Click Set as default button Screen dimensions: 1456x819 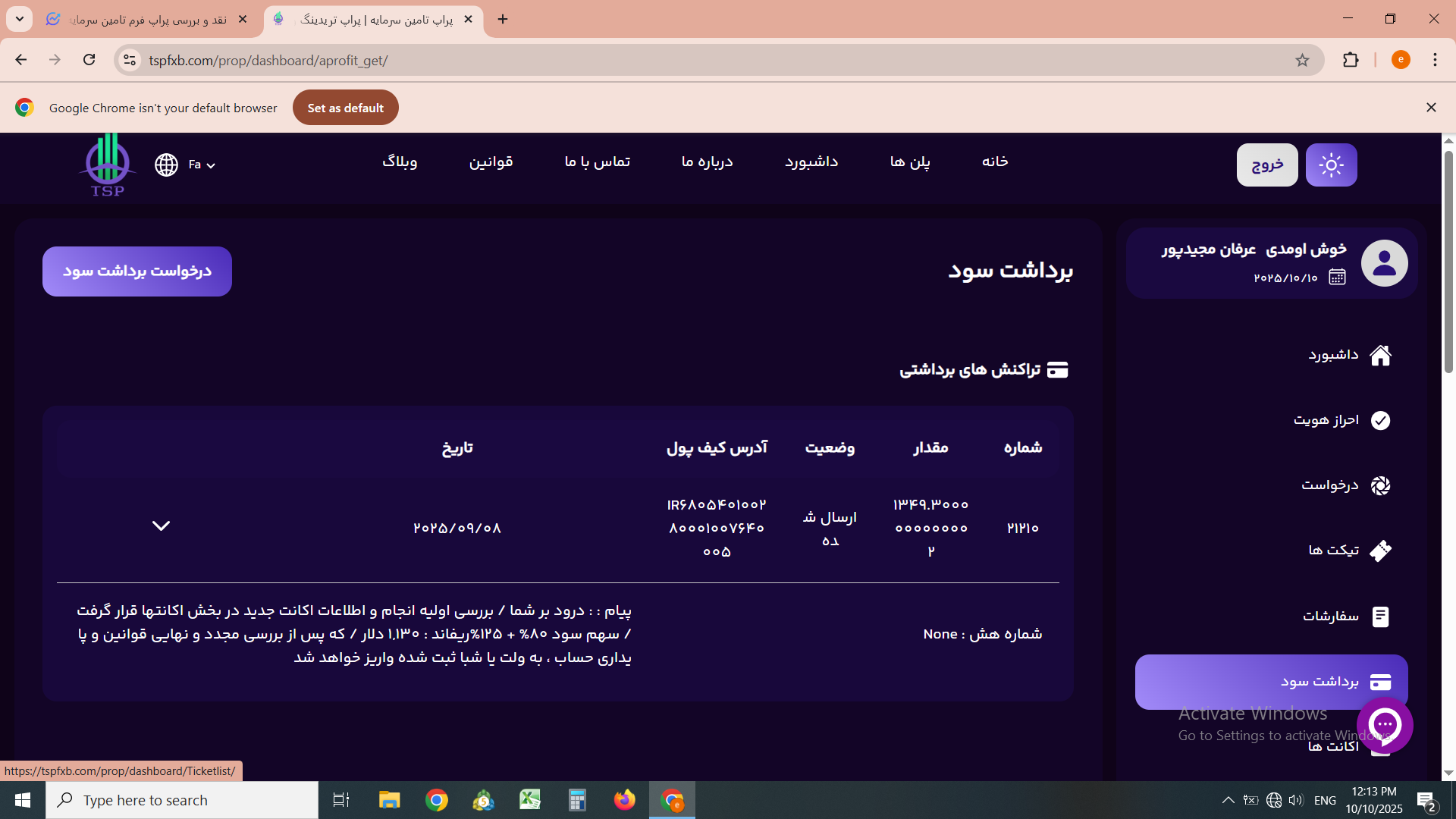pyautogui.click(x=345, y=108)
